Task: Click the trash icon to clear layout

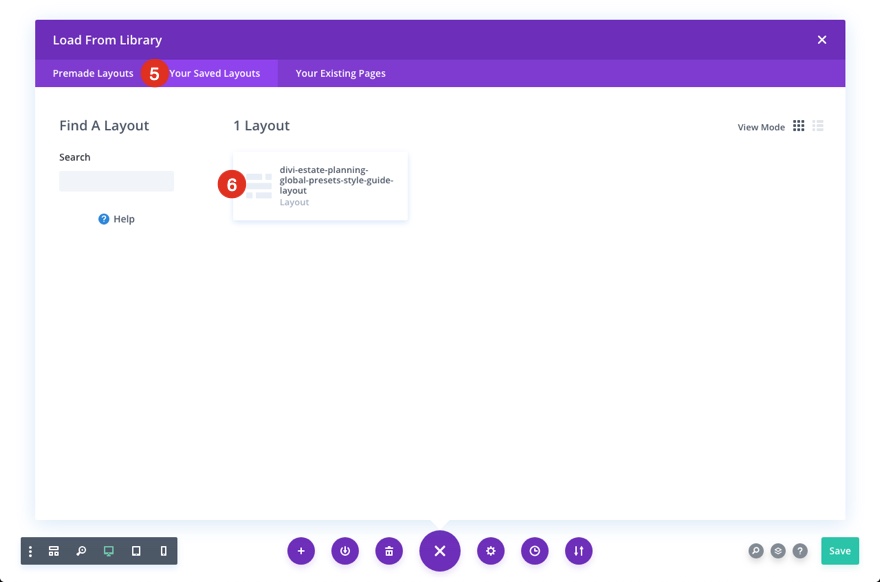Action: pyautogui.click(x=389, y=551)
